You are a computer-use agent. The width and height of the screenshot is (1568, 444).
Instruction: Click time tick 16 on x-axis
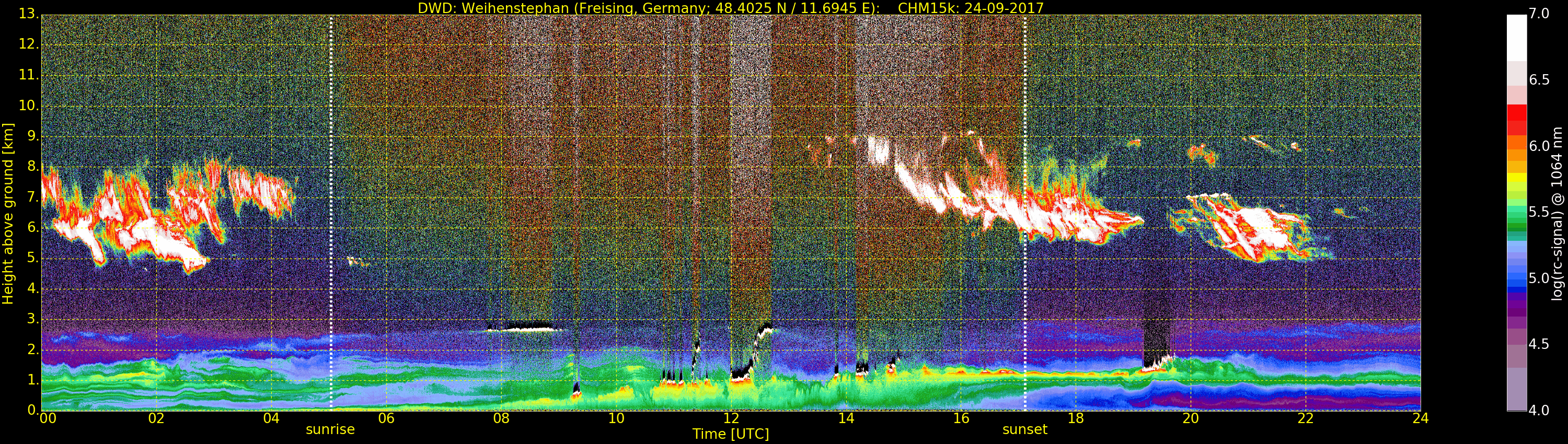(961, 418)
